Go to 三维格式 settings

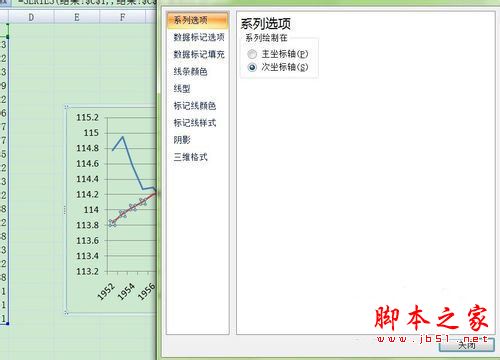[x=190, y=157]
